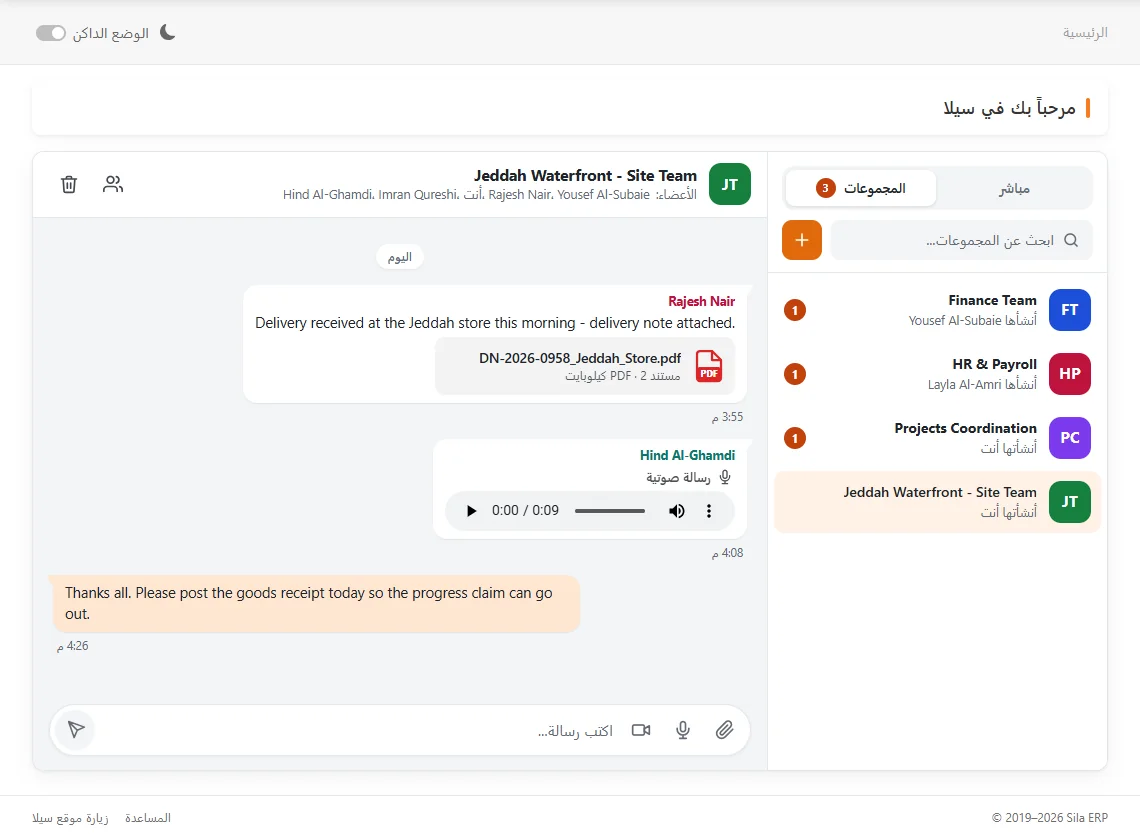Image resolution: width=1140 pixels, height=840 pixels.
Task: Open the Finance Team group chat
Action: [937, 310]
